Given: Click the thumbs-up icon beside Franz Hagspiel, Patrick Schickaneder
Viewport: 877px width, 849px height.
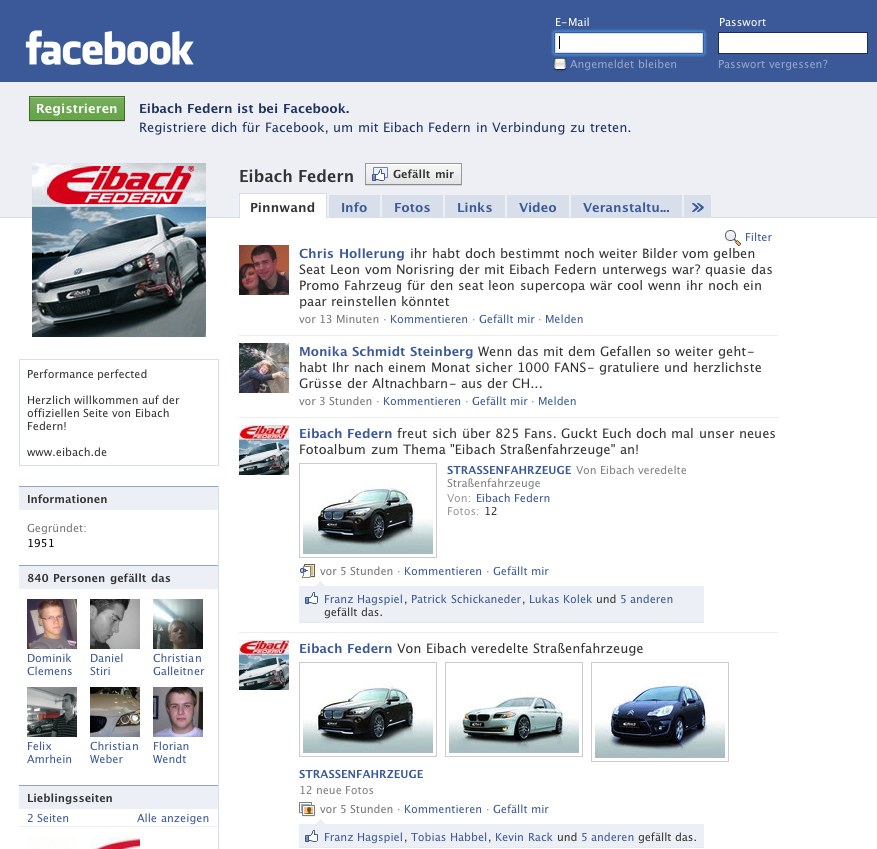Looking at the screenshot, I should point(312,598).
